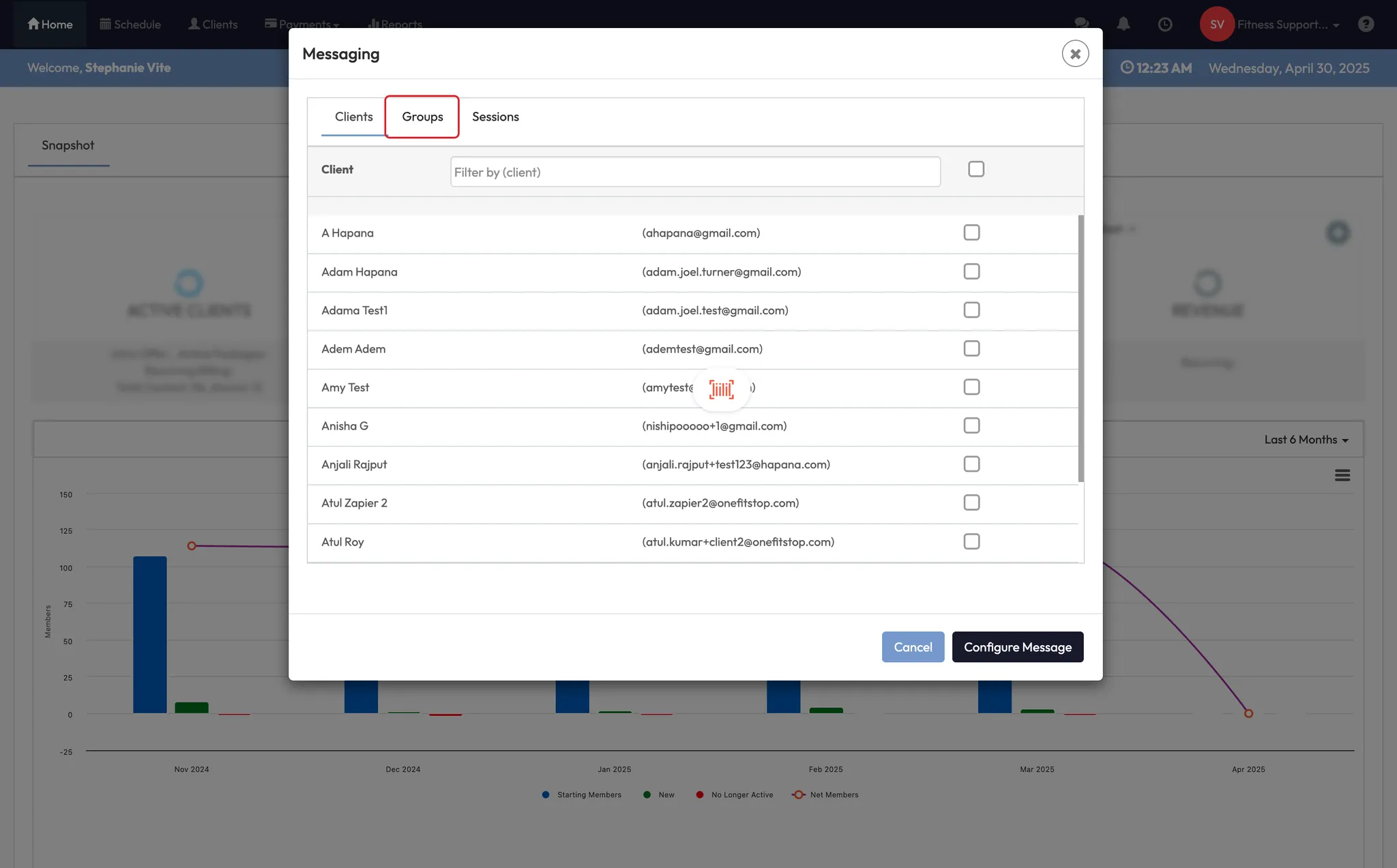Click the Home house icon
This screenshot has height=868, width=1397.
click(33, 24)
